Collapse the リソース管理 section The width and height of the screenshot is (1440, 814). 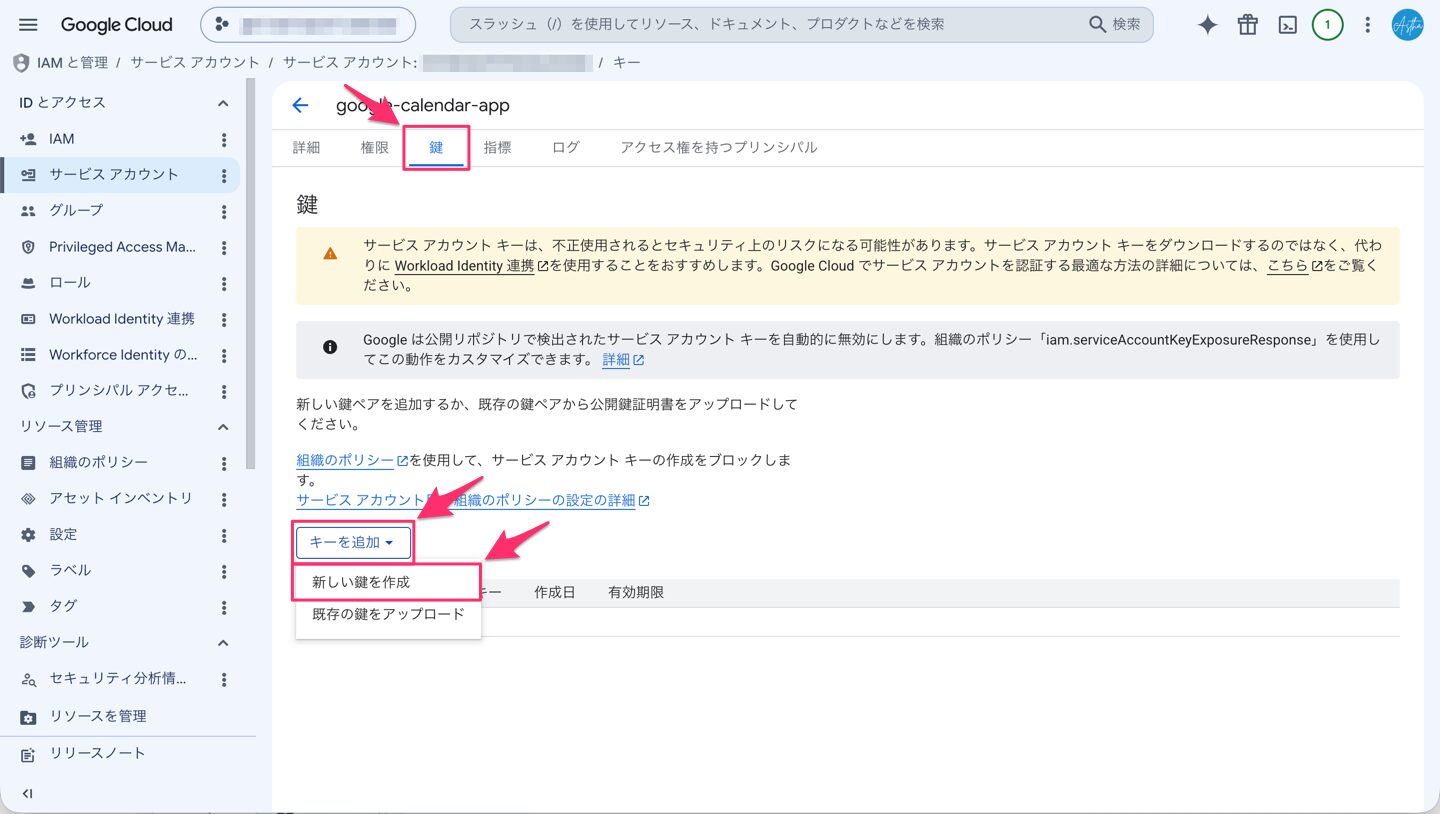223,427
